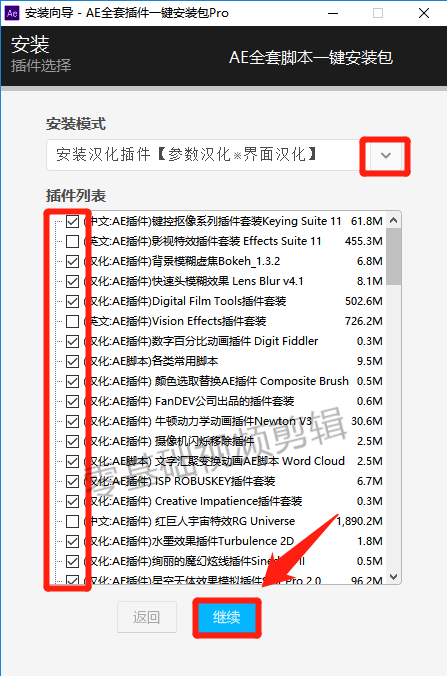This screenshot has width=447, height=676.
Task: Open the 安装模式 dropdown arrow
Action: (x=386, y=155)
